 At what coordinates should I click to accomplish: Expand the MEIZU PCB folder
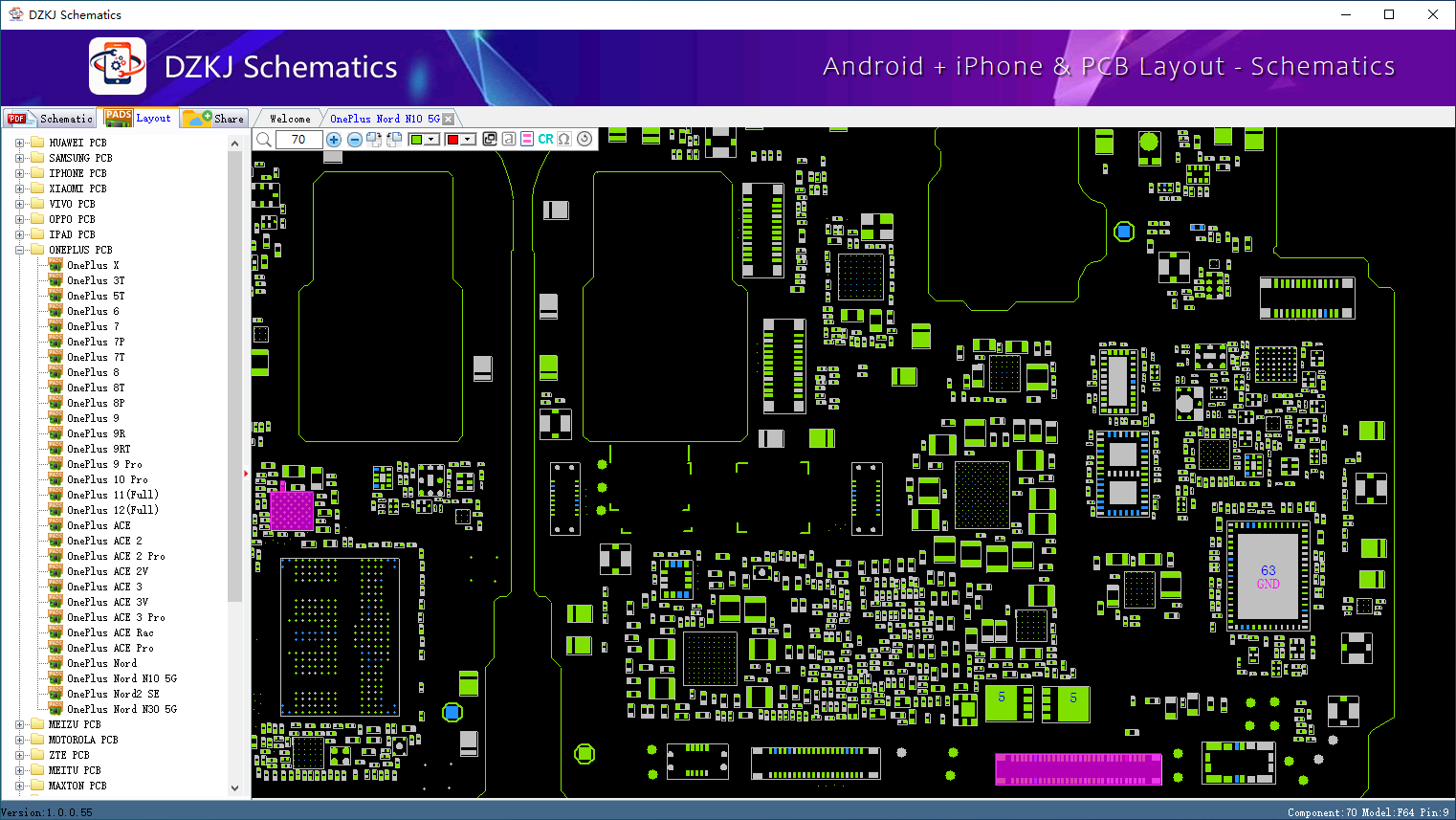[19, 724]
